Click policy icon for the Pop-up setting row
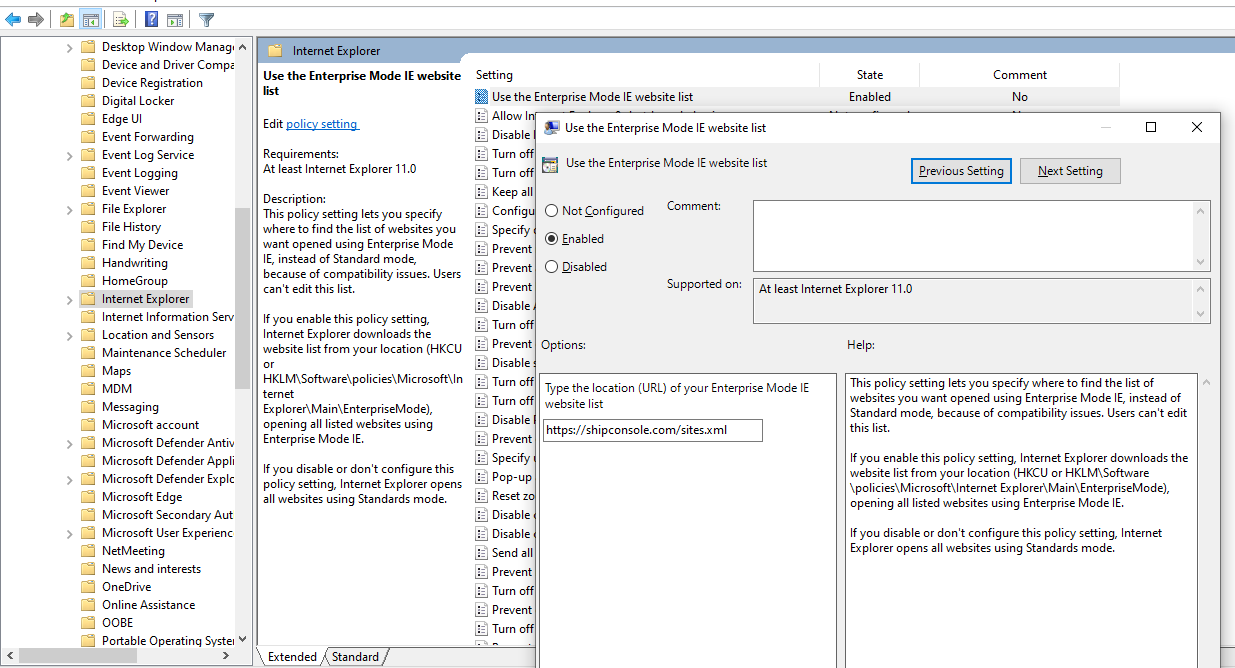The image size is (1235, 668). [482, 477]
